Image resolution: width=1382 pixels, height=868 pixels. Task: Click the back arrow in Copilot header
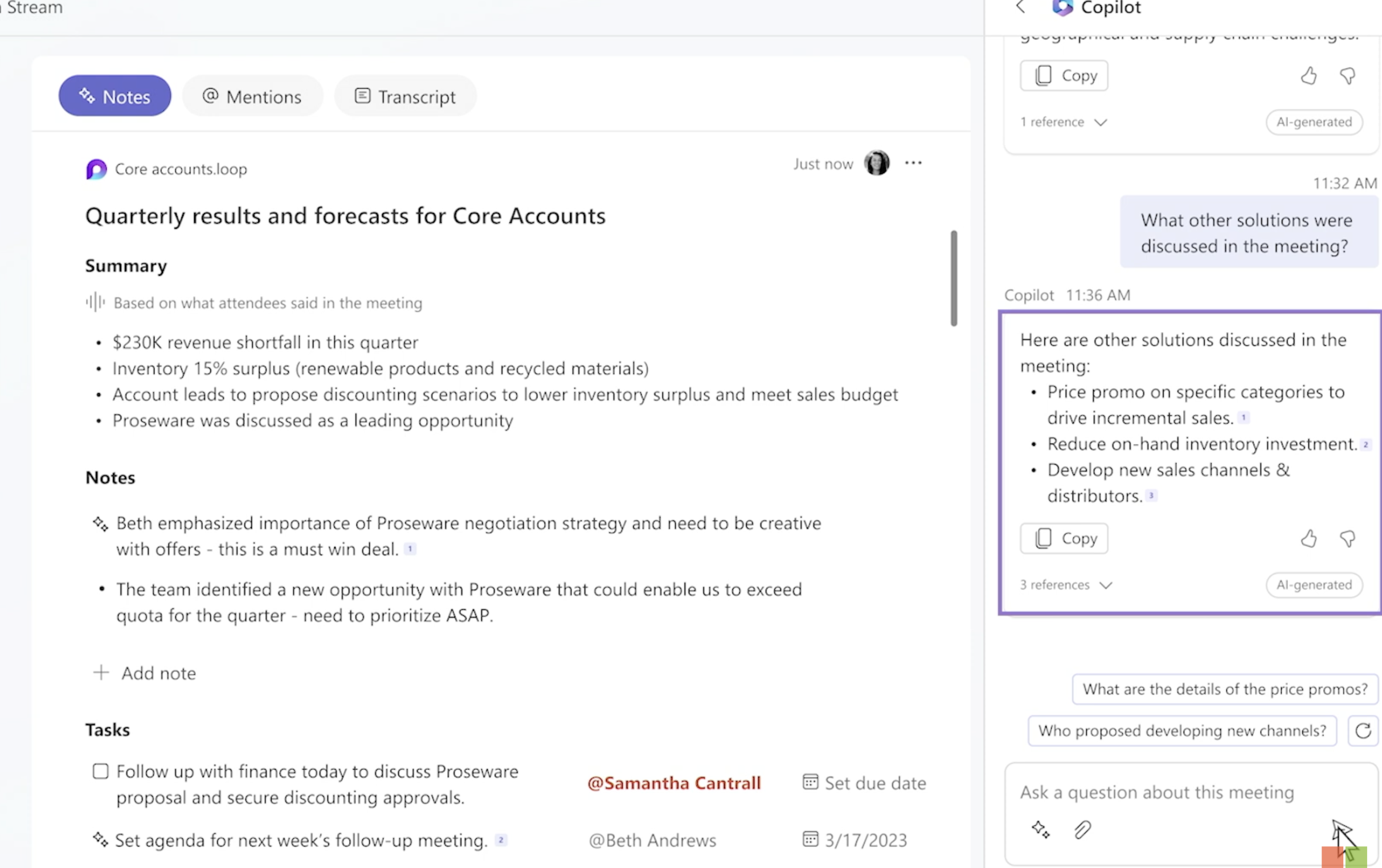click(1020, 7)
